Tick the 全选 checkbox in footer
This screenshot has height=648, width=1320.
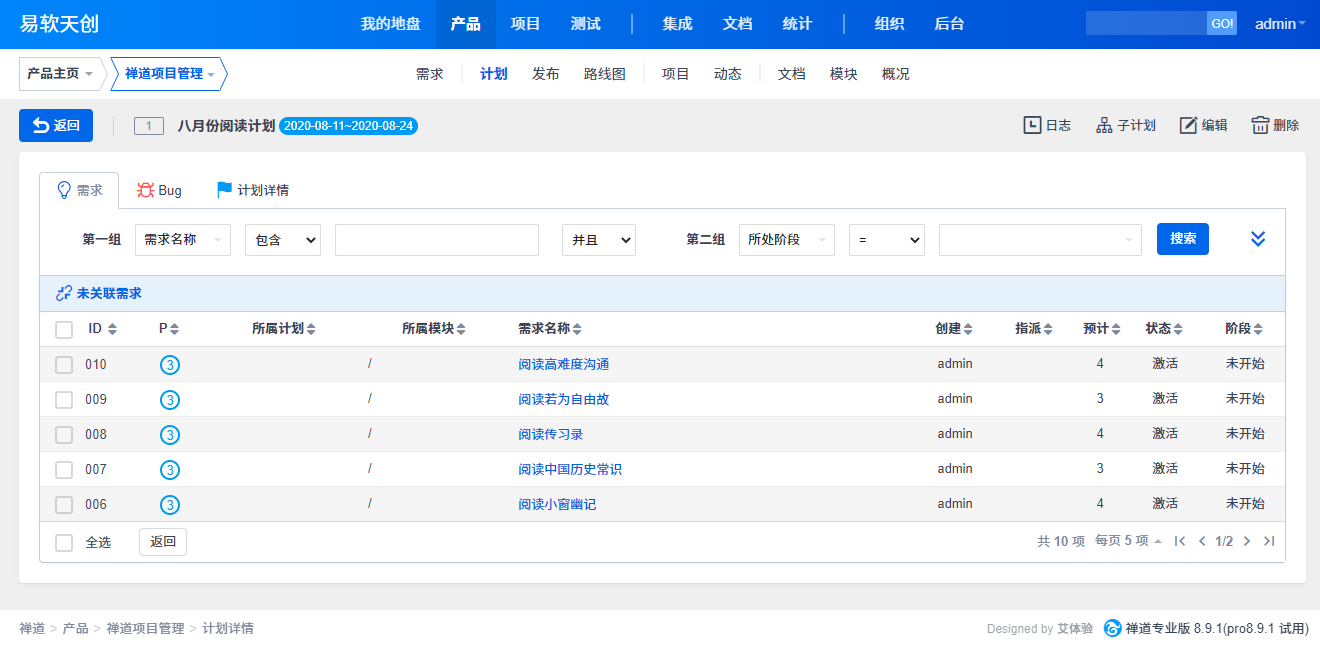[x=64, y=542]
